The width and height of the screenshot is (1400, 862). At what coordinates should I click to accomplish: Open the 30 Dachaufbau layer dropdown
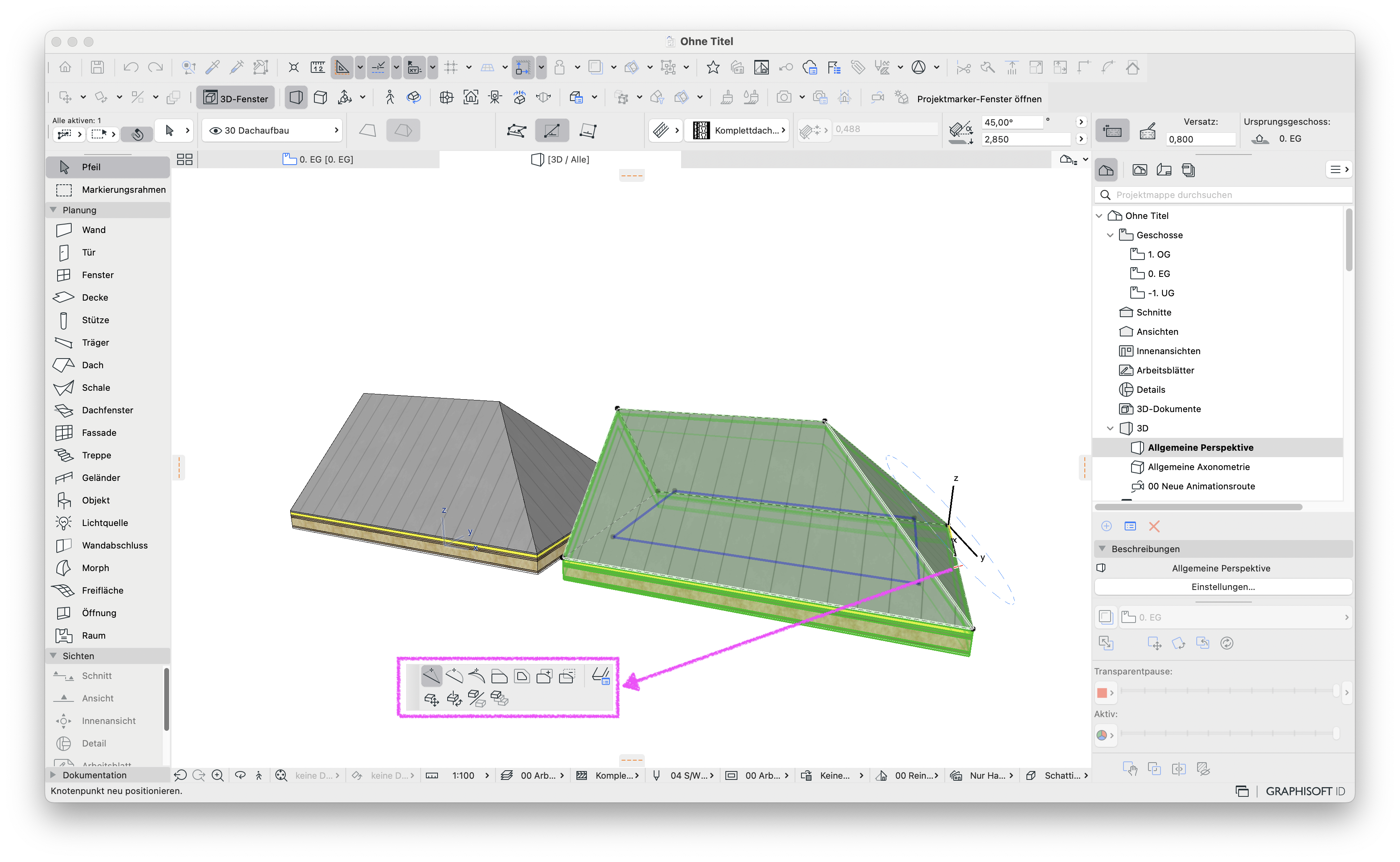[x=272, y=130]
